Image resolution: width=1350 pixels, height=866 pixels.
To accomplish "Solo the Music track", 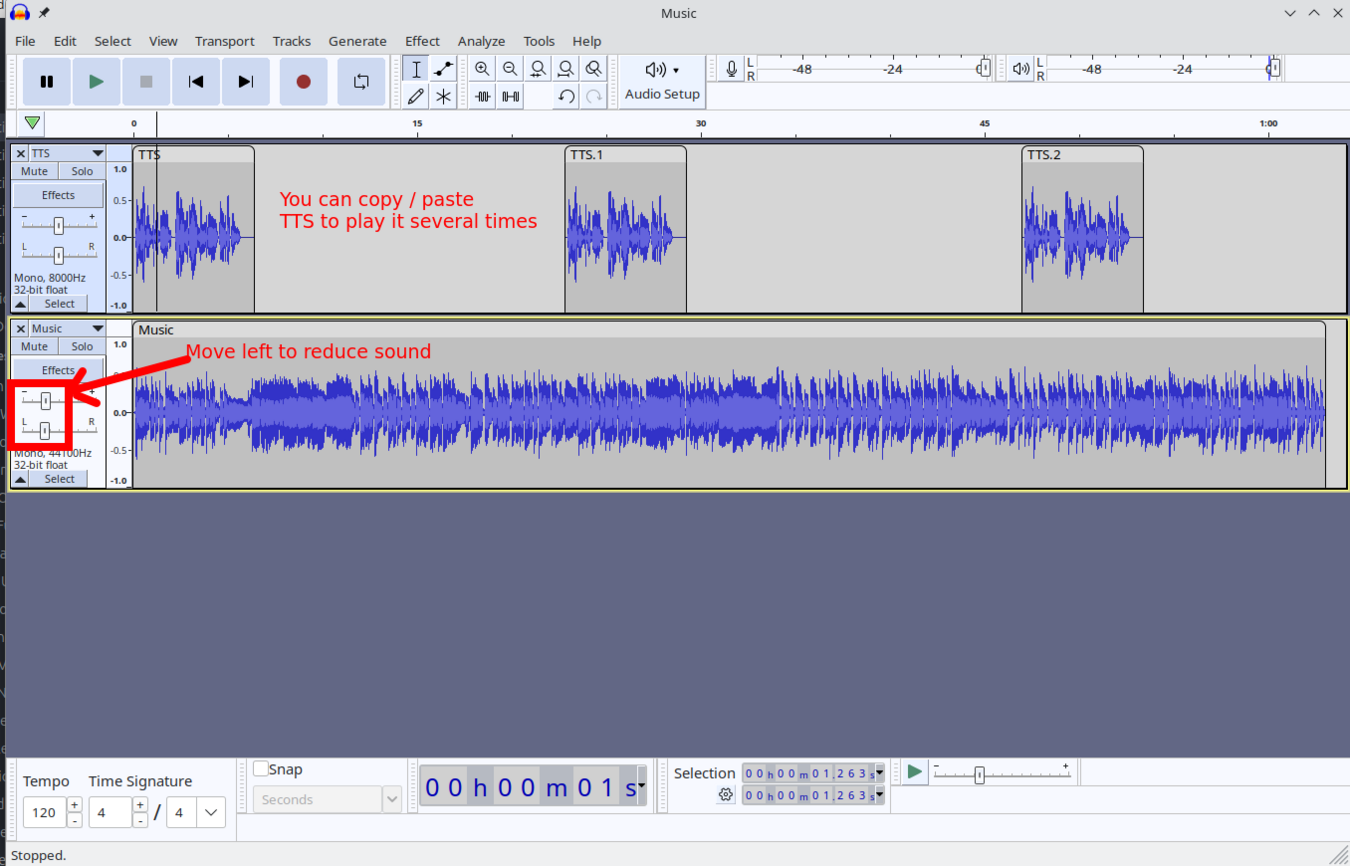I will tap(82, 346).
